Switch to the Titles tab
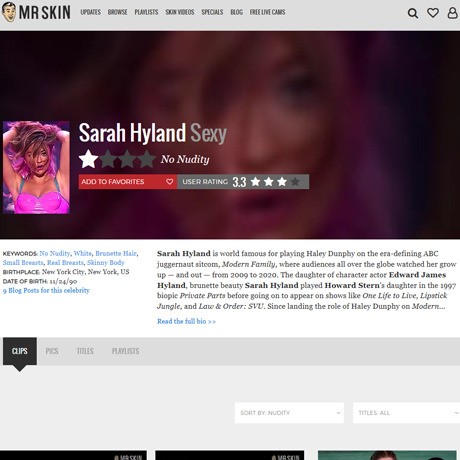This screenshot has height=460, width=460. coord(85,351)
